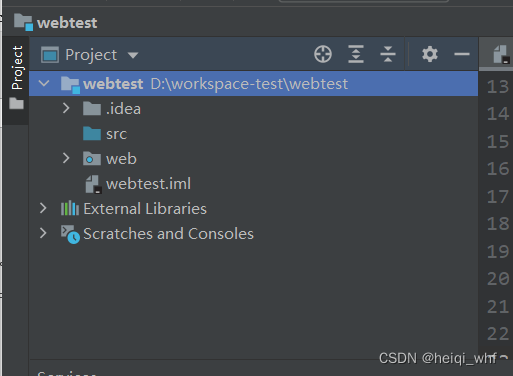Click the Expand All toolbar icon
This screenshot has height=376, width=513.
click(356, 54)
